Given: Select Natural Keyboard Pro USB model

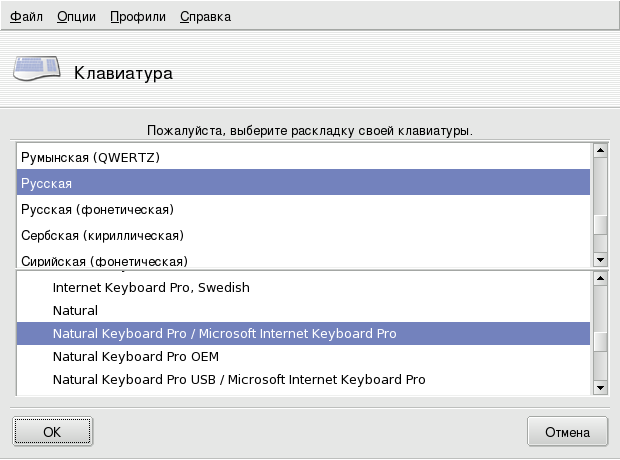Looking at the screenshot, I should tap(239, 380).
